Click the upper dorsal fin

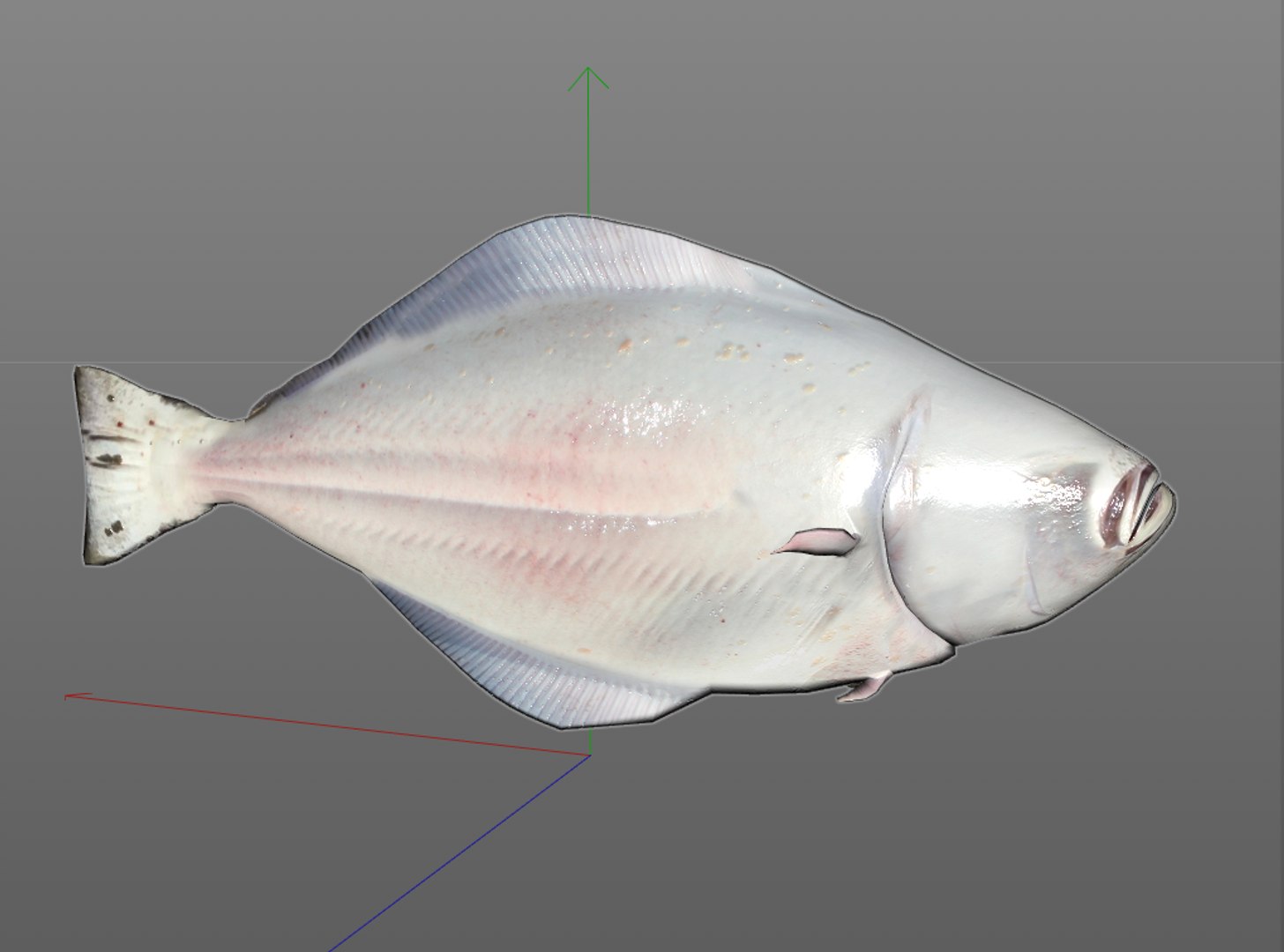click(564, 264)
